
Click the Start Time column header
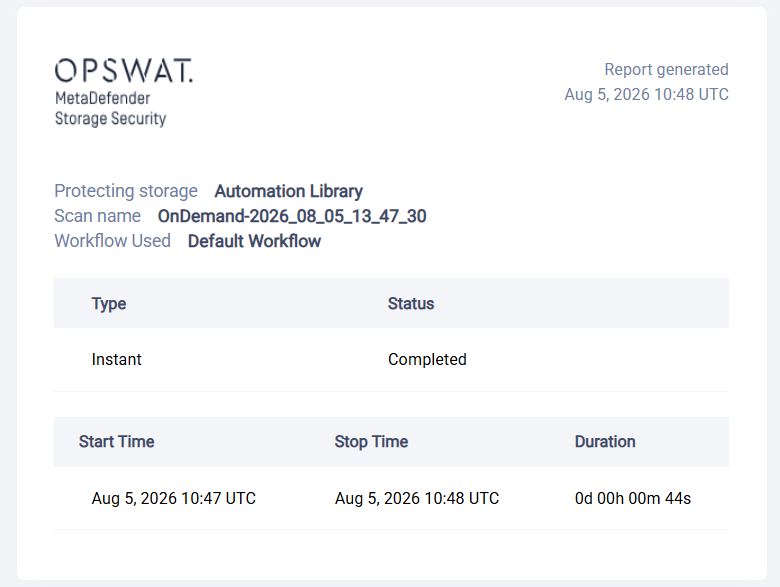(116, 442)
